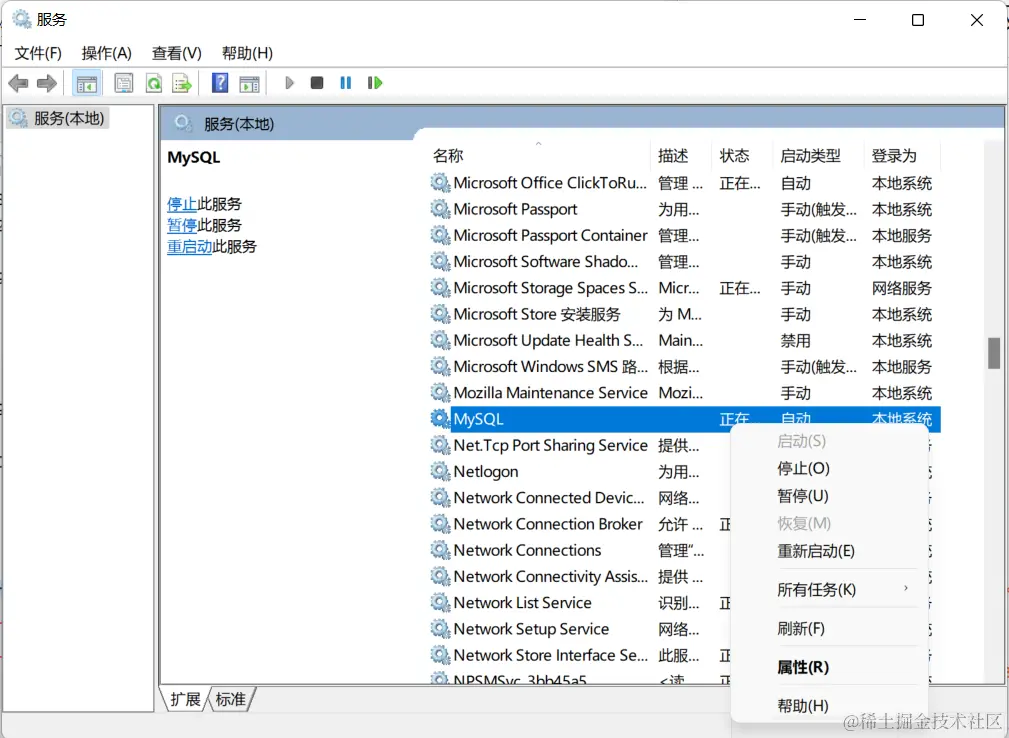Viewport: 1009px width, 738px height.
Task: Choose 暂停(U) in the context menu
Action: click(x=802, y=496)
